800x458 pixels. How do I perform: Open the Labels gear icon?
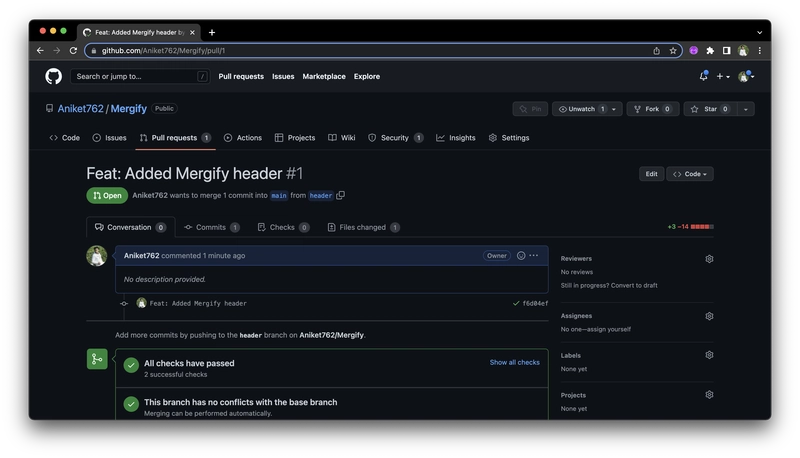coord(709,355)
